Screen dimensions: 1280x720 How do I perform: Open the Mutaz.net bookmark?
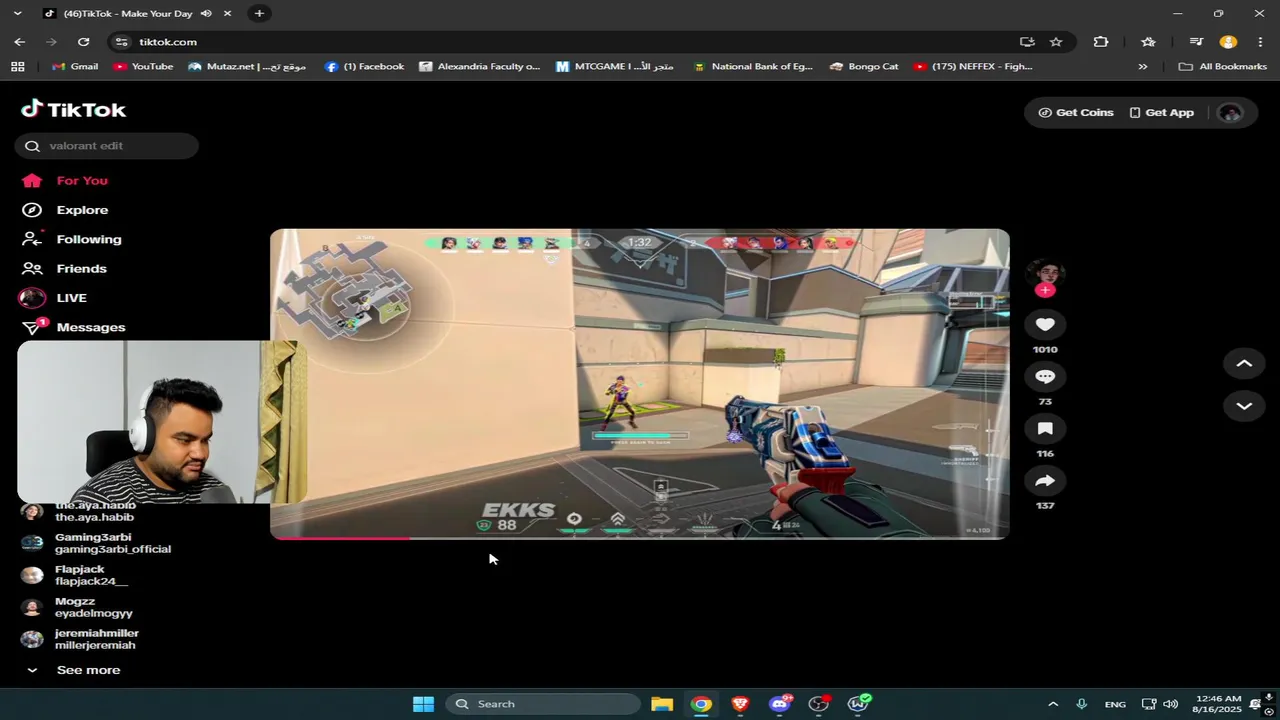[x=247, y=67]
